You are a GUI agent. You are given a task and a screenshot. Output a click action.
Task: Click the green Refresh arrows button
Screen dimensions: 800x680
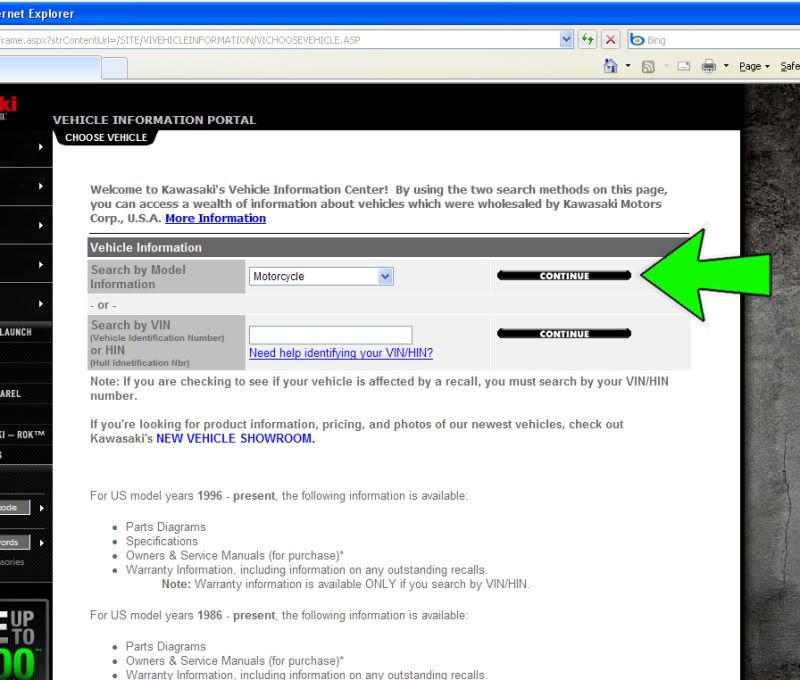[x=587, y=39]
